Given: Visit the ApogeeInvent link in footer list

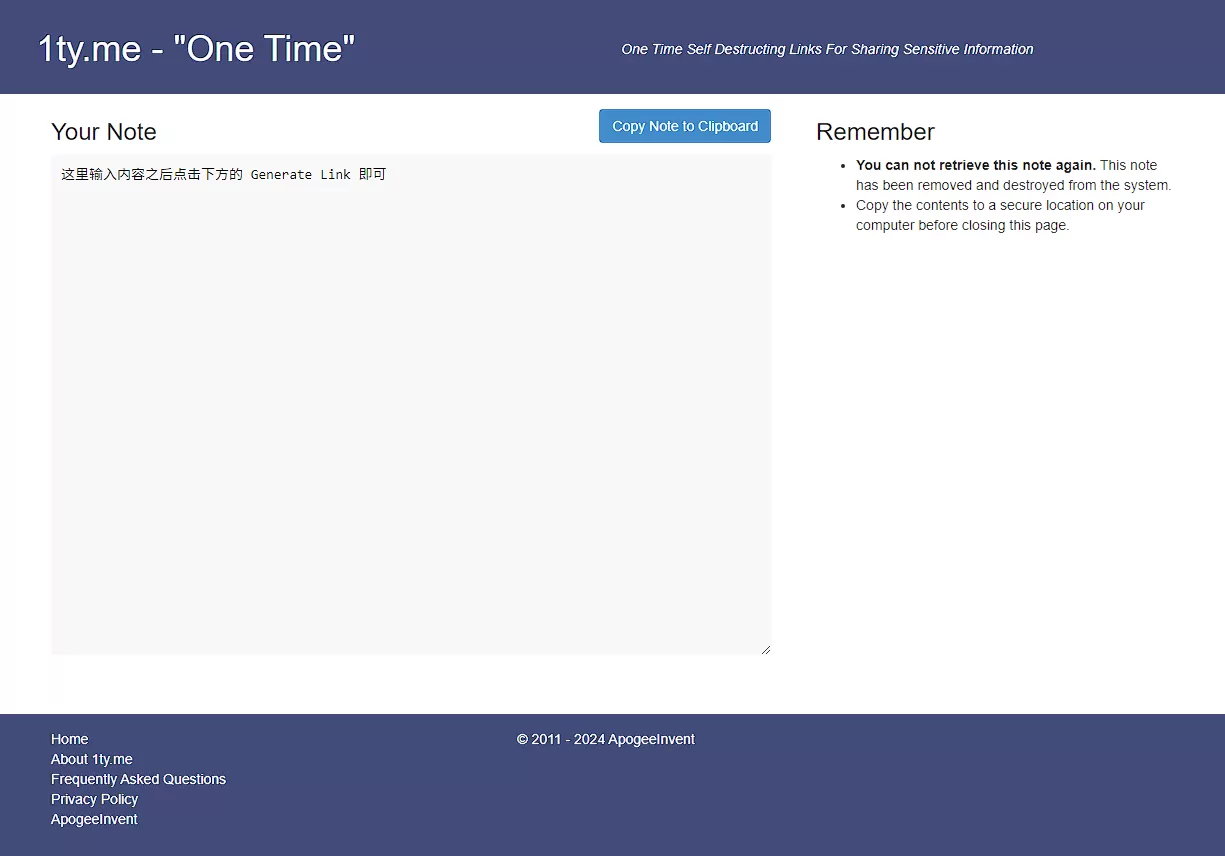Looking at the screenshot, I should 94,819.
